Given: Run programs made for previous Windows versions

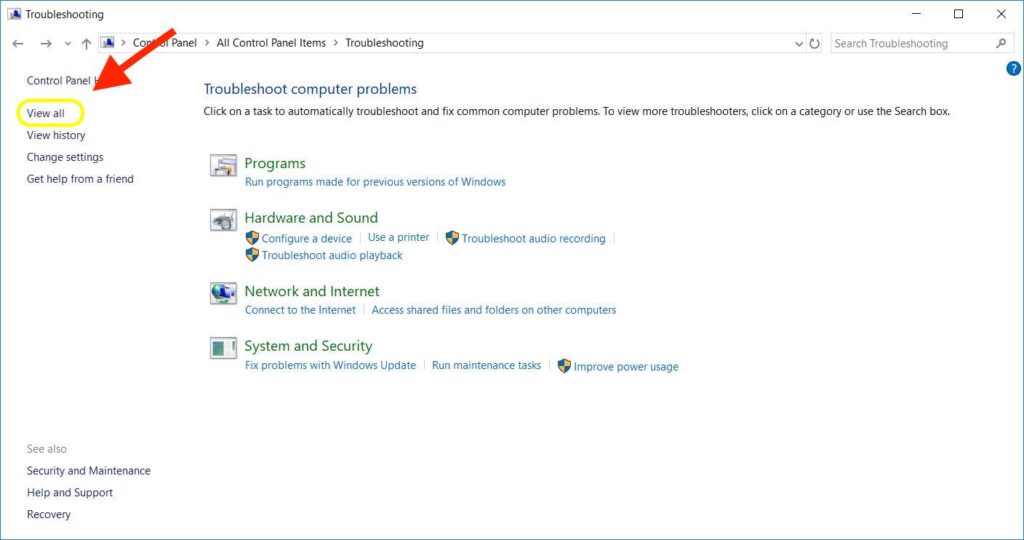Looking at the screenshot, I should (376, 182).
